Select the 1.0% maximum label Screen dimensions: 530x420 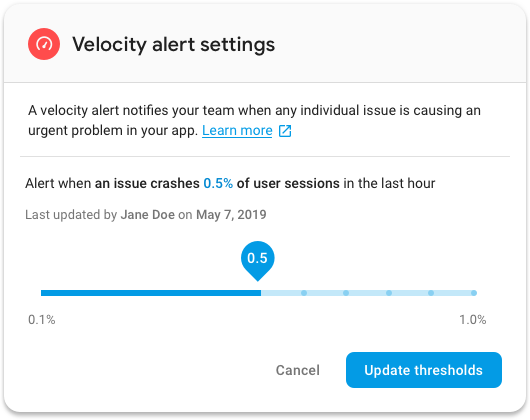point(473,320)
